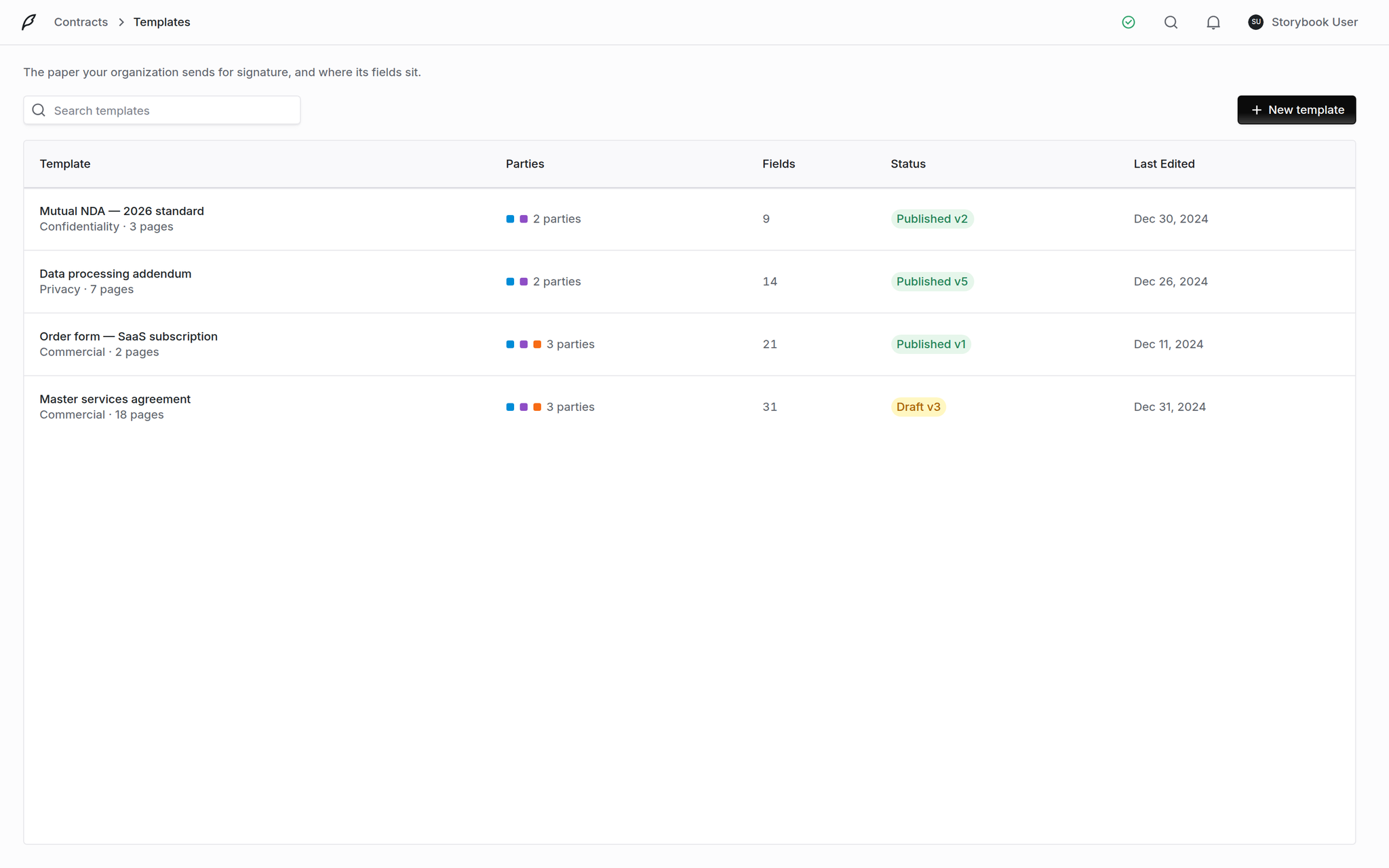Open Data processing addendum template

coord(115,274)
